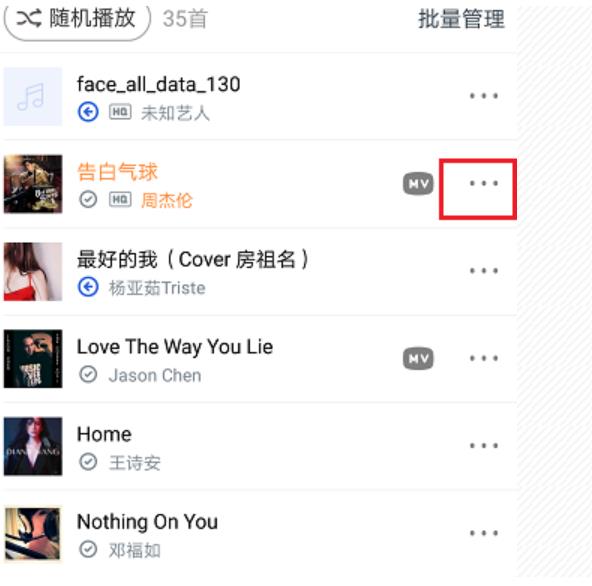This screenshot has width=592, height=586.
Task: Click the MV badge on Love The Way You Lie
Action: 418,358
